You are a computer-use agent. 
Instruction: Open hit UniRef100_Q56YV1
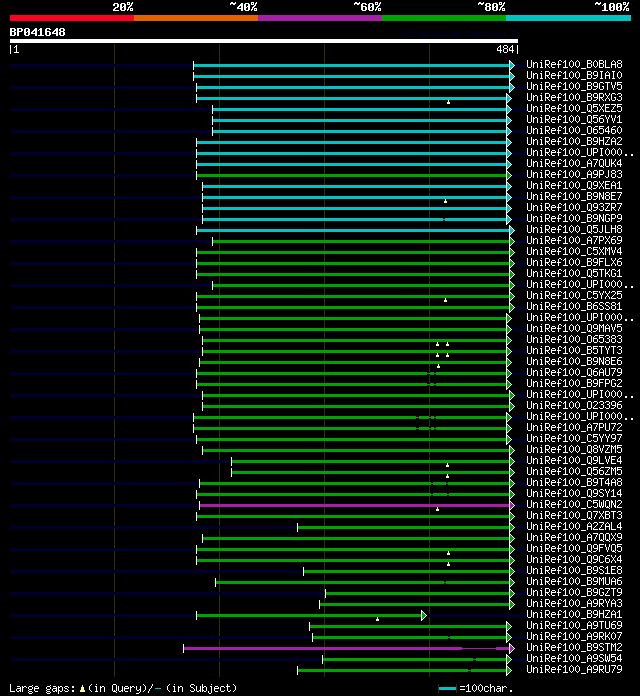point(574,119)
